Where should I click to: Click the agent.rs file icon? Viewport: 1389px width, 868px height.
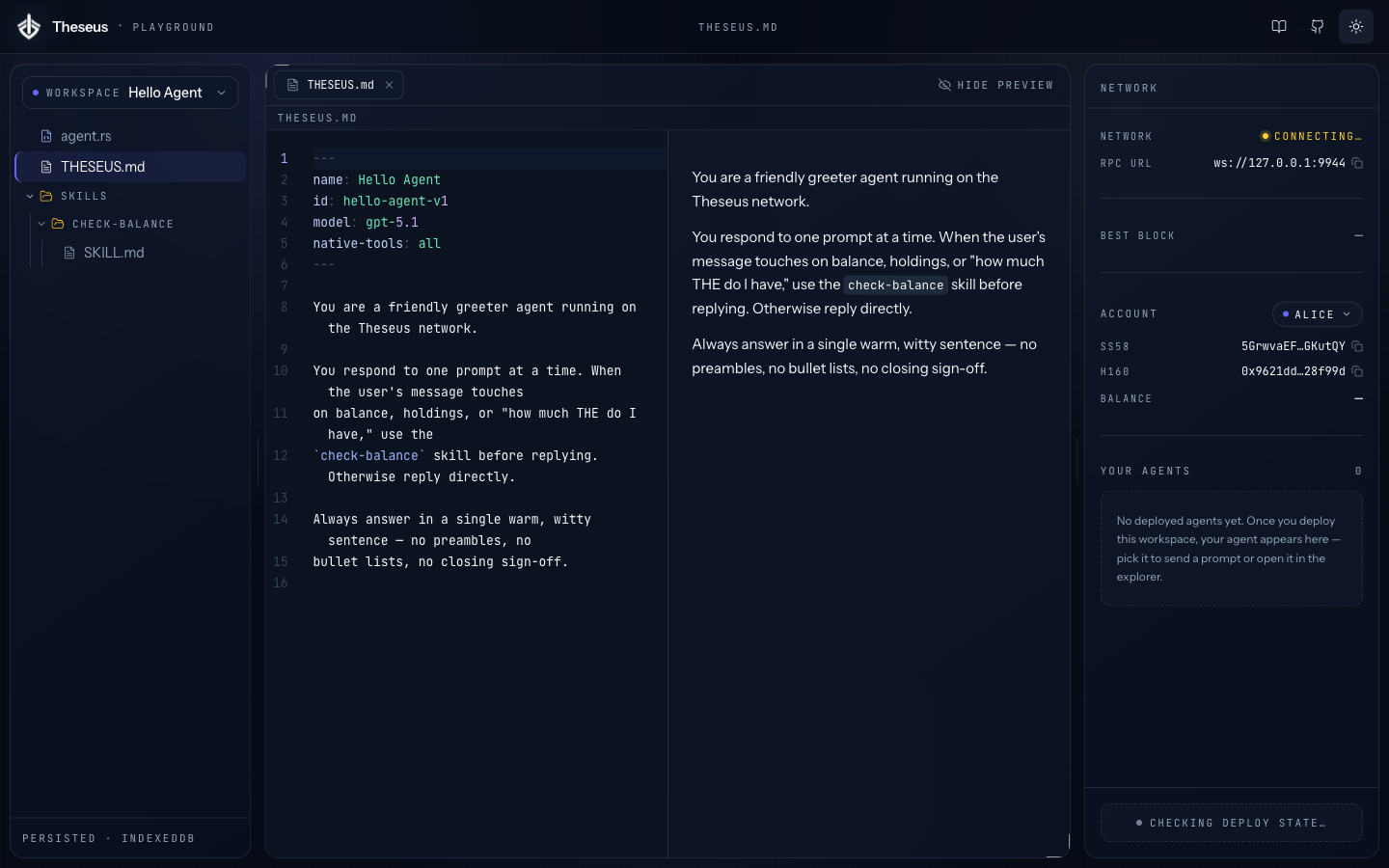tap(46, 136)
